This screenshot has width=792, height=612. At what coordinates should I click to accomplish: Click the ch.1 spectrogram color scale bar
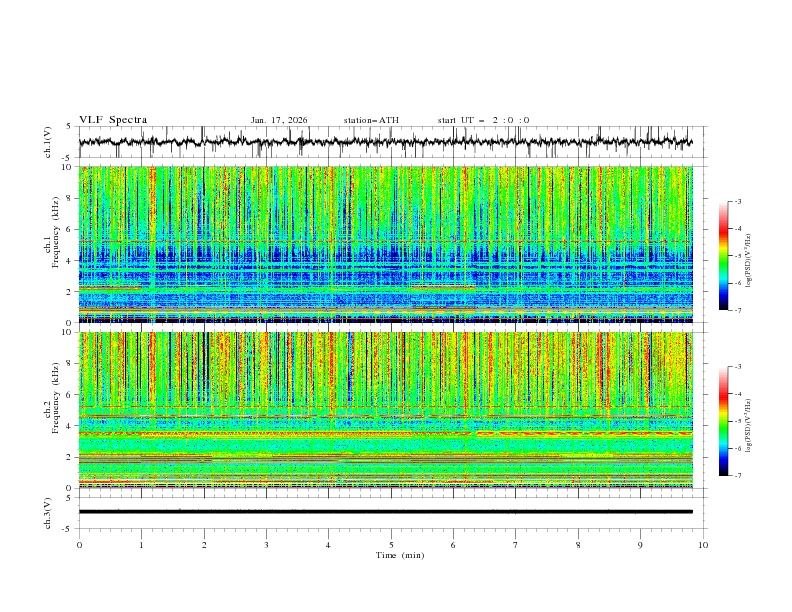[x=723, y=255]
